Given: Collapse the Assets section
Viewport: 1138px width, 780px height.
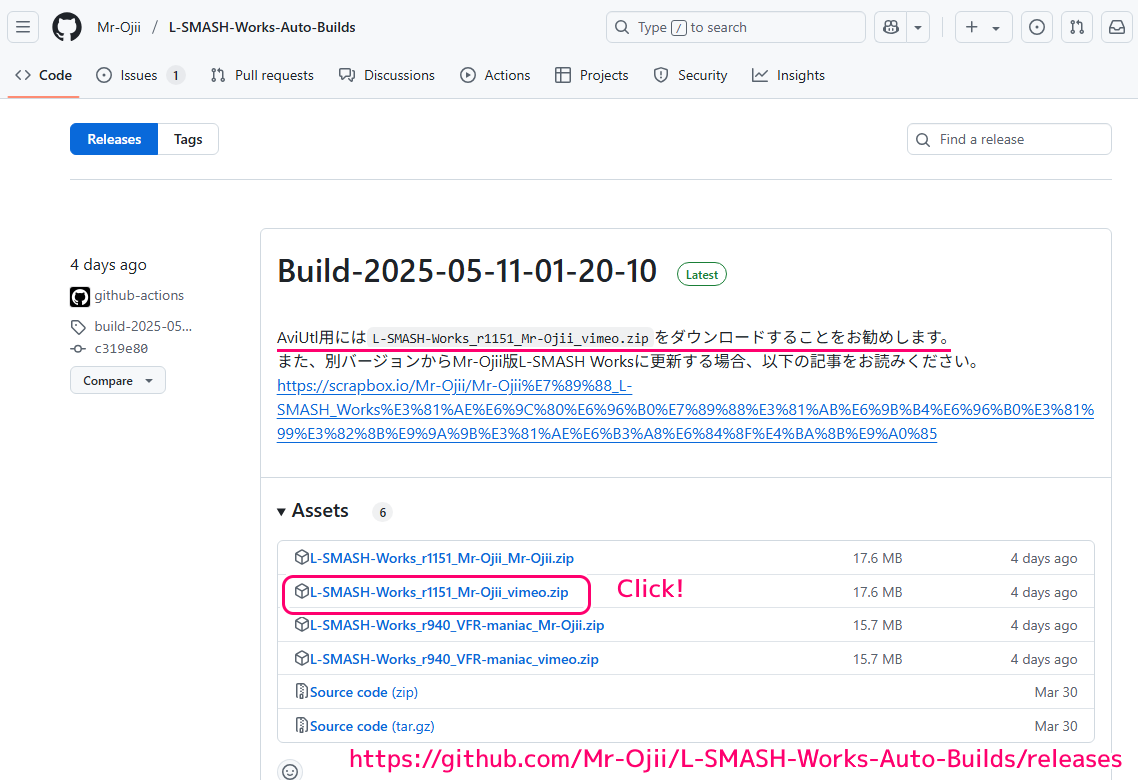Looking at the screenshot, I should point(313,511).
